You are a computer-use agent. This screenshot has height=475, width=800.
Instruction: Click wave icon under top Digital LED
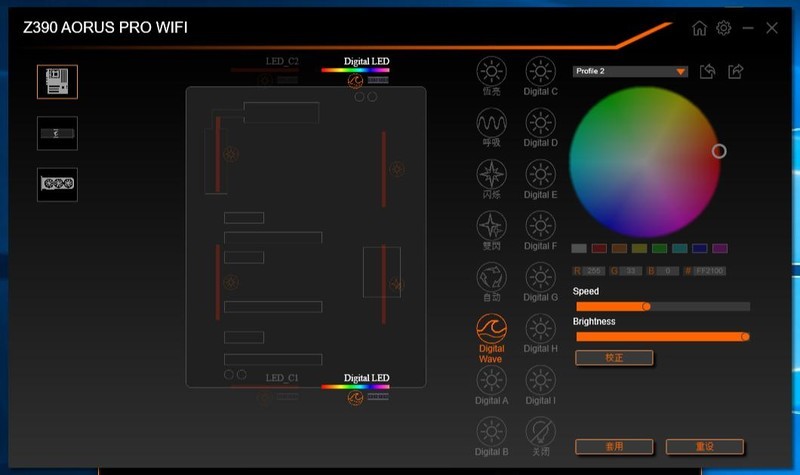point(355,81)
